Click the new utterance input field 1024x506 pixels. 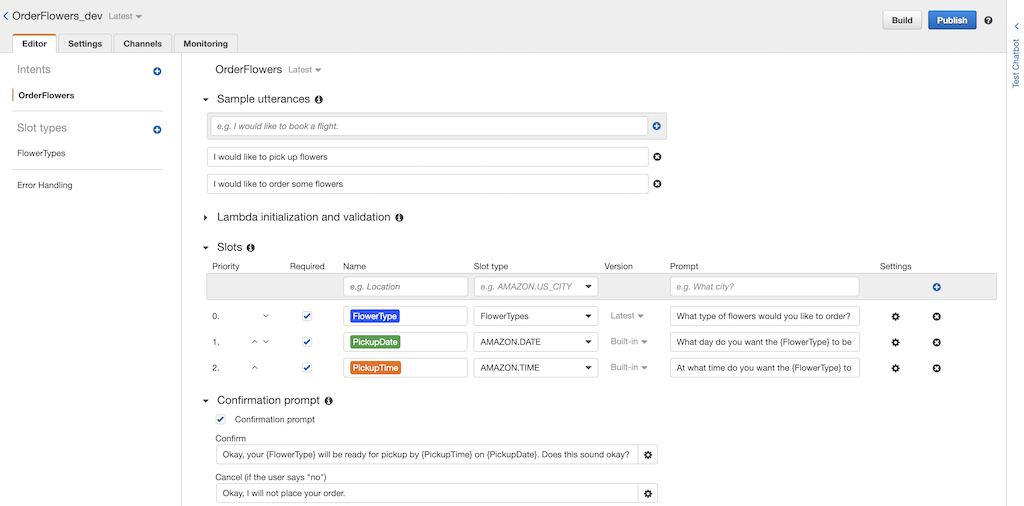pos(429,126)
